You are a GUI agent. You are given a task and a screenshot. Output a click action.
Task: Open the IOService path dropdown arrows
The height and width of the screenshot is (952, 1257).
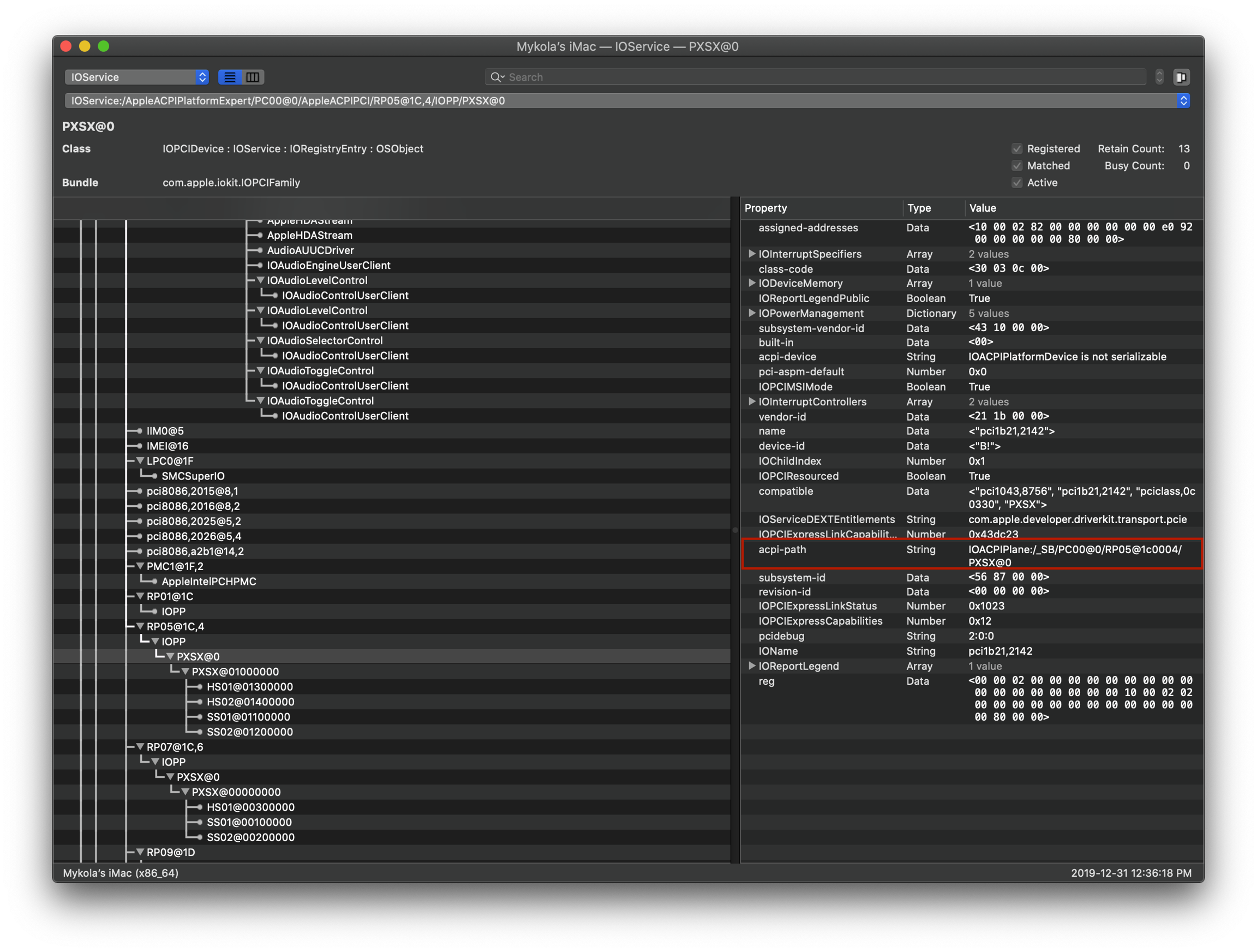1183,100
